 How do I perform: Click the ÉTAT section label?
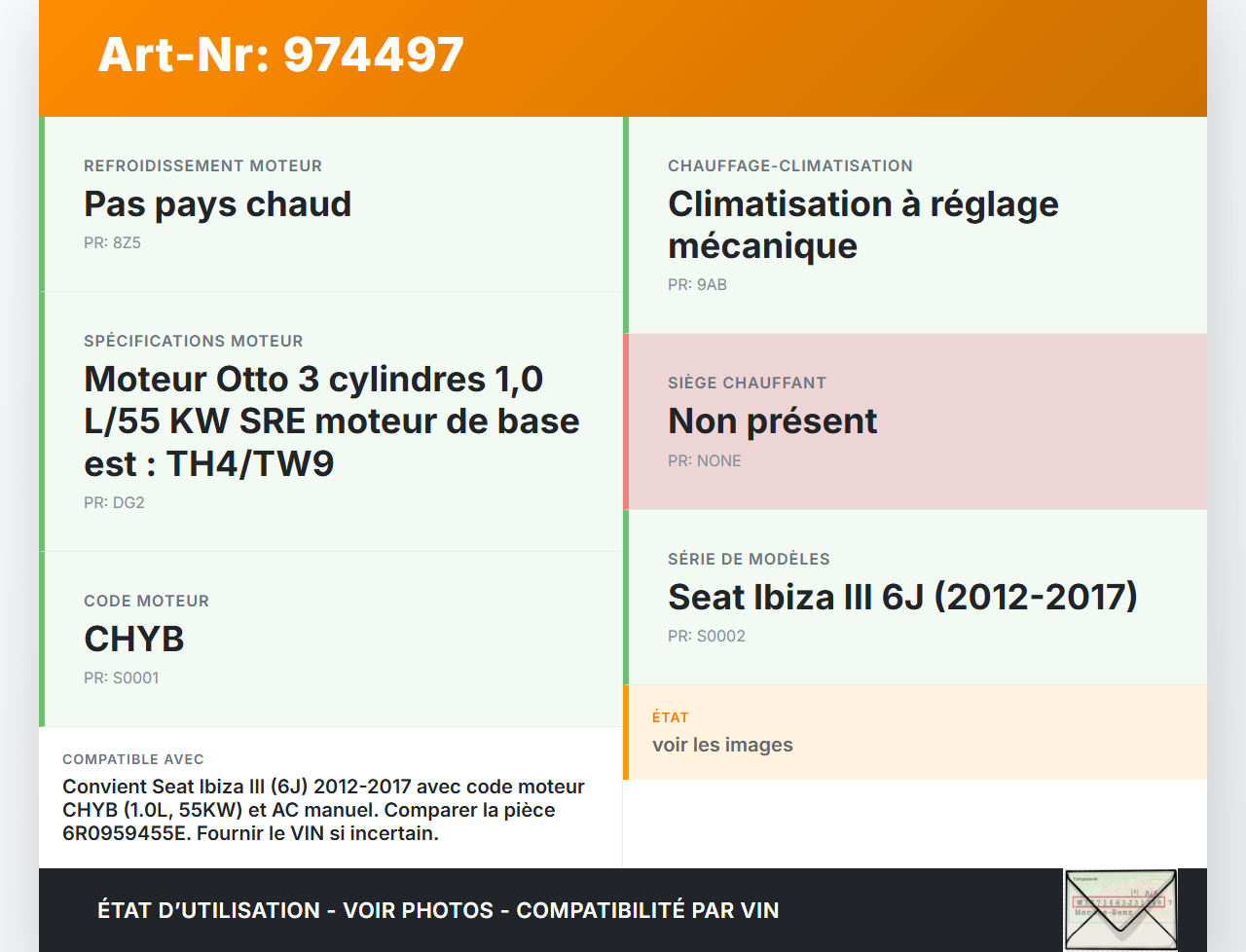pos(669,717)
